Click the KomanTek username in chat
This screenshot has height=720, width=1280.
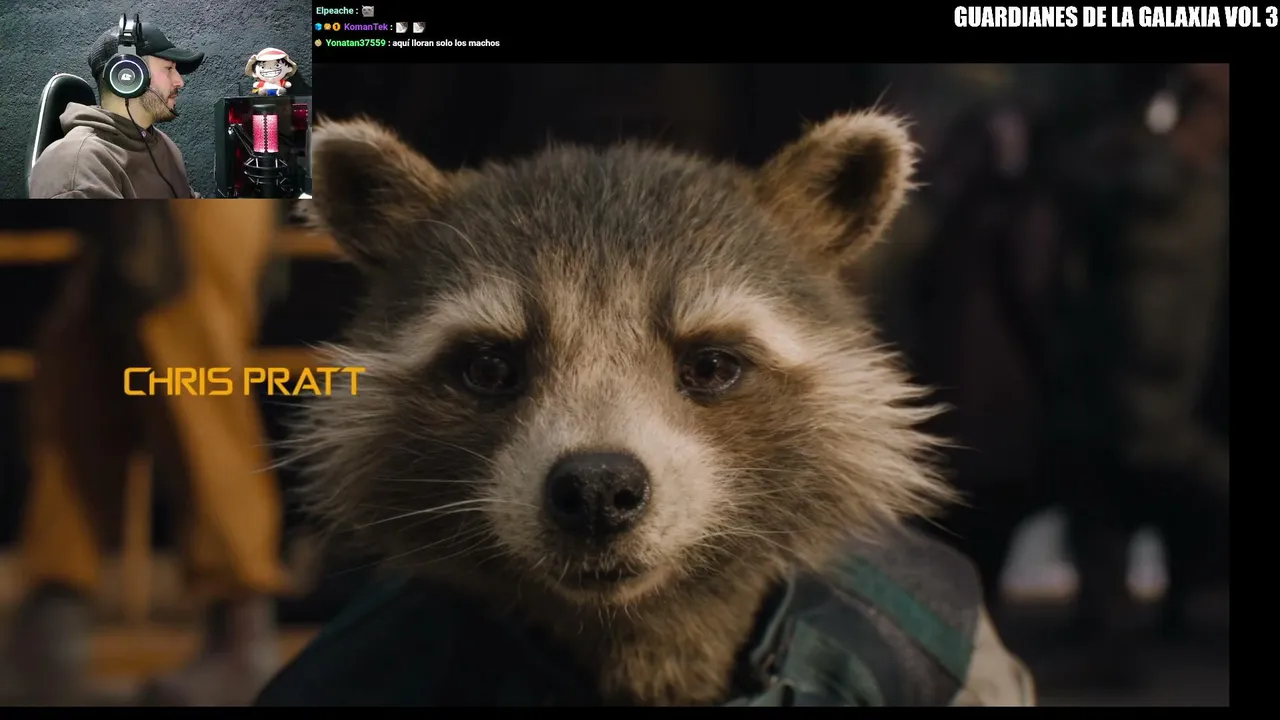pos(365,27)
